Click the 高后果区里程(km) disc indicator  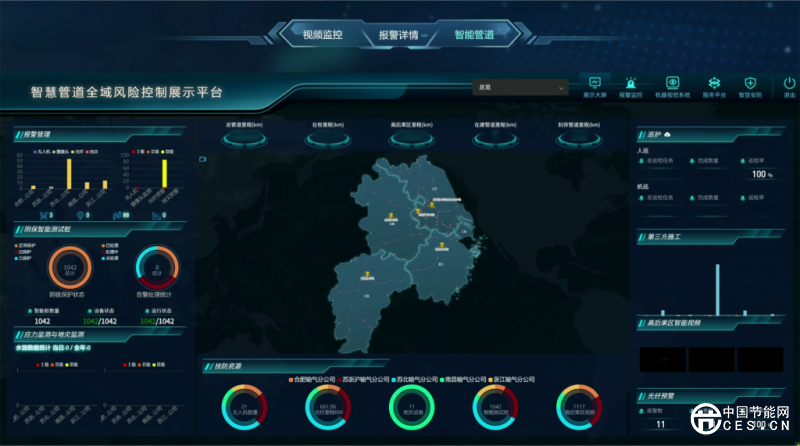pos(411,139)
